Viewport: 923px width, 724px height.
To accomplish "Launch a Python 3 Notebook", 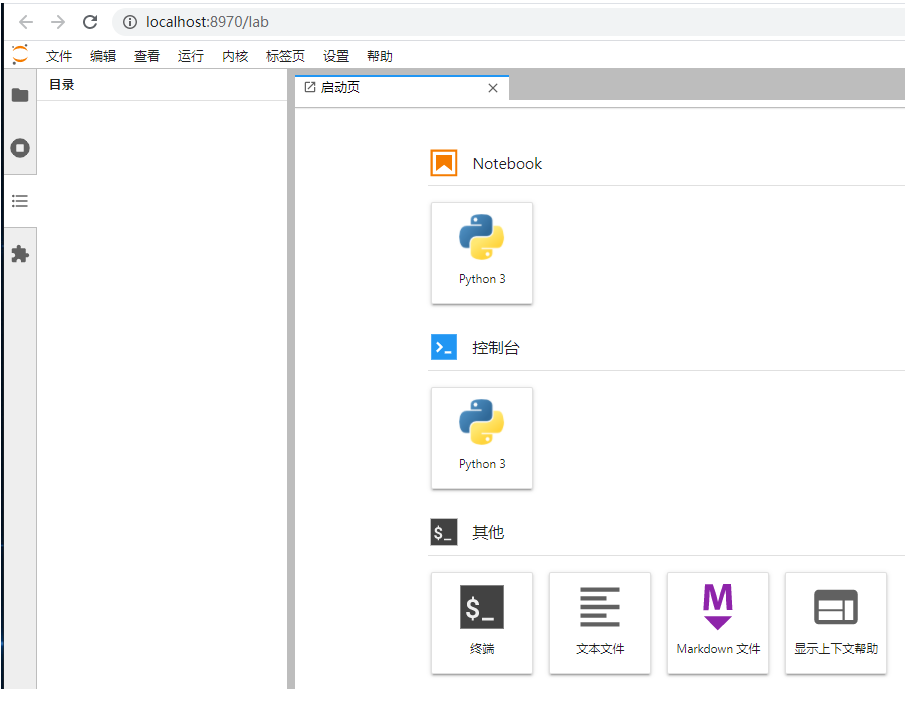I will click(x=481, y=253).
